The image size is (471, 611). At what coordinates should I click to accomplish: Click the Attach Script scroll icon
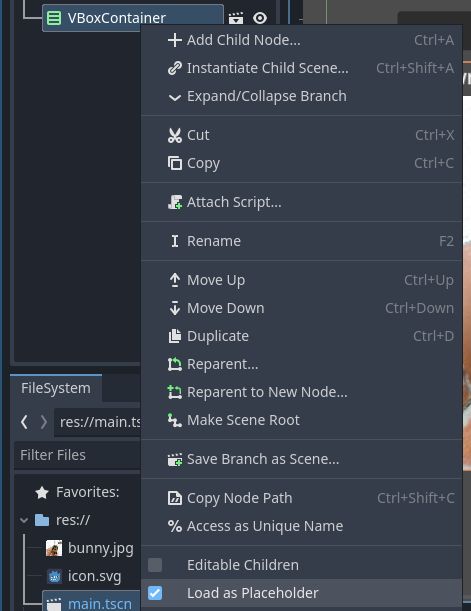click(175, 202)
